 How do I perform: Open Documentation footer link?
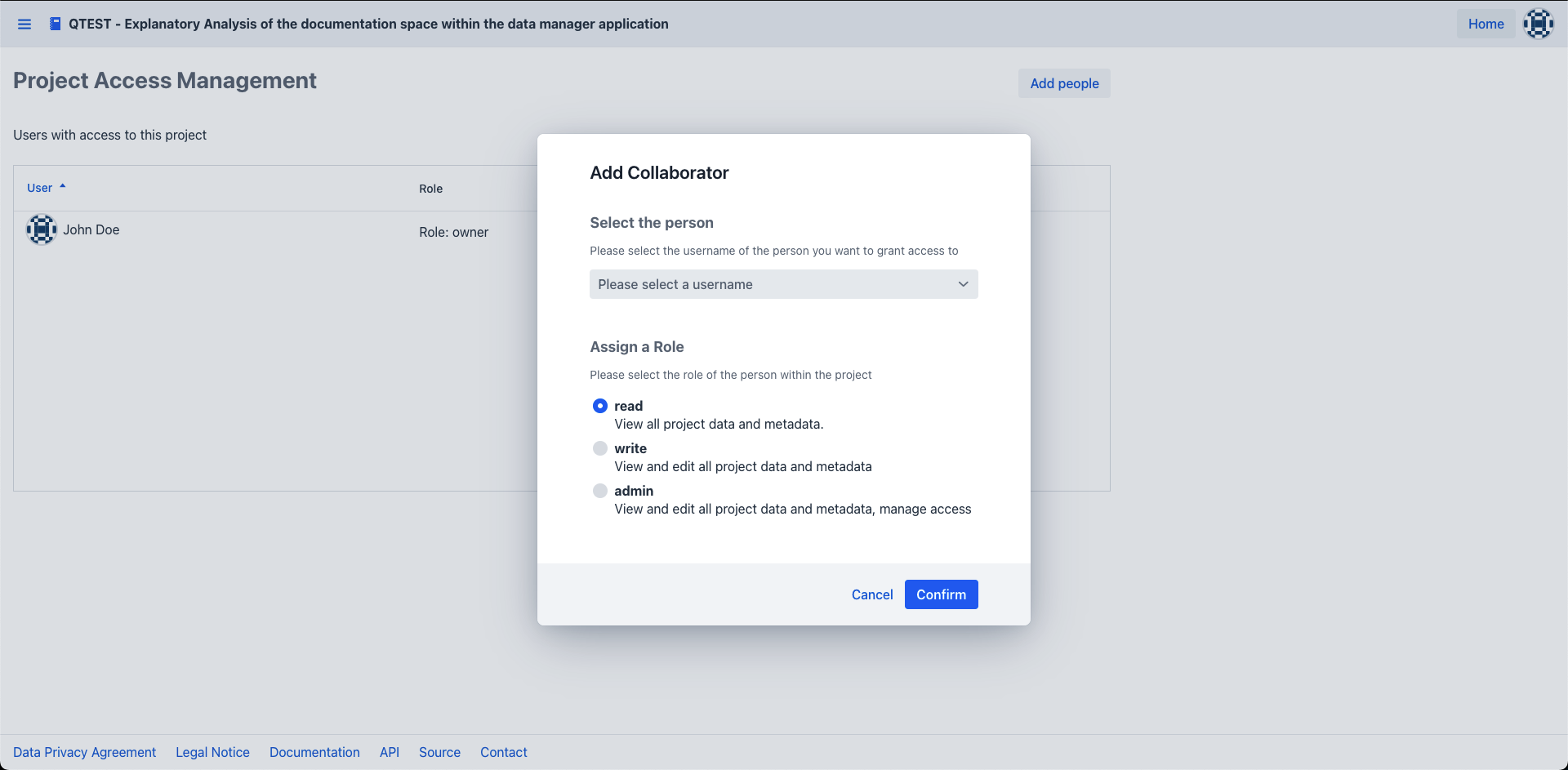[314, 752]
